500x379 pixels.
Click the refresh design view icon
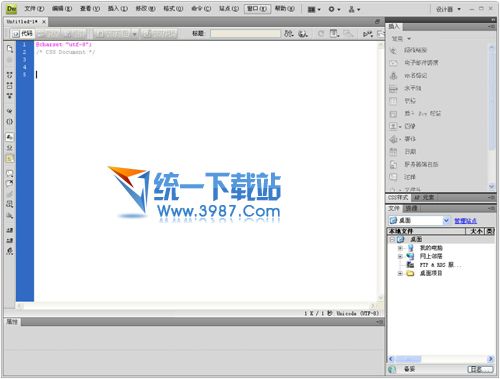coord(321,33)
